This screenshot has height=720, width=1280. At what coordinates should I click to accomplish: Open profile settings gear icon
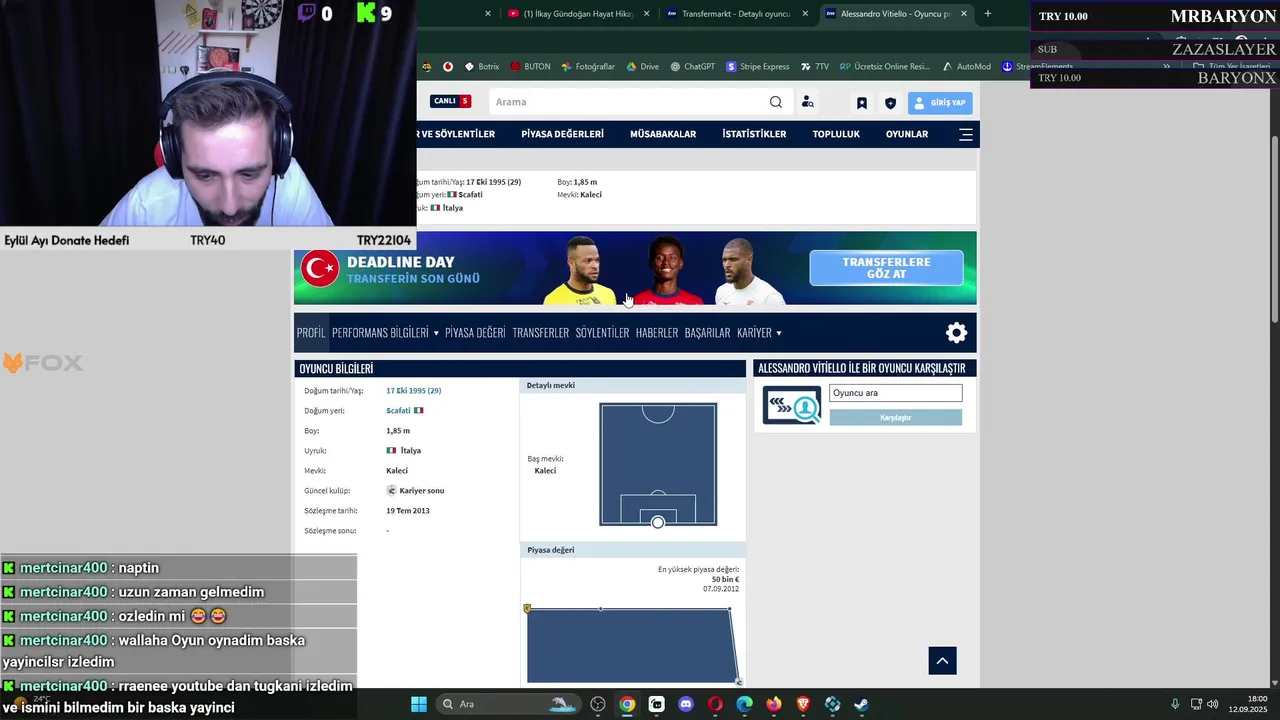957,333
